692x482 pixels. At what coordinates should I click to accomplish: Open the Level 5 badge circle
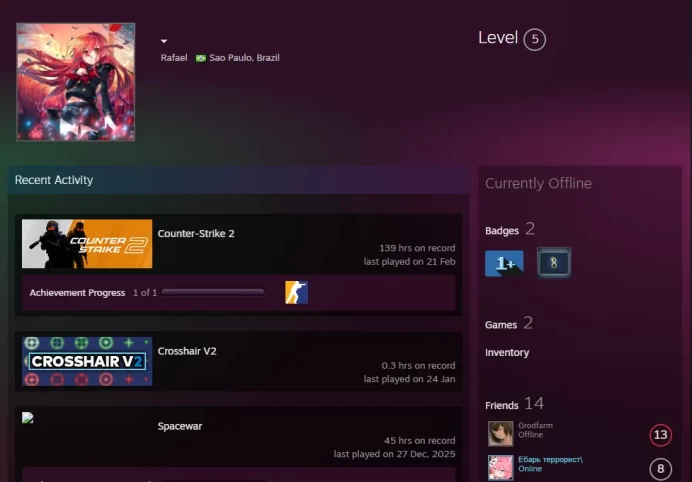pos(534,39)
